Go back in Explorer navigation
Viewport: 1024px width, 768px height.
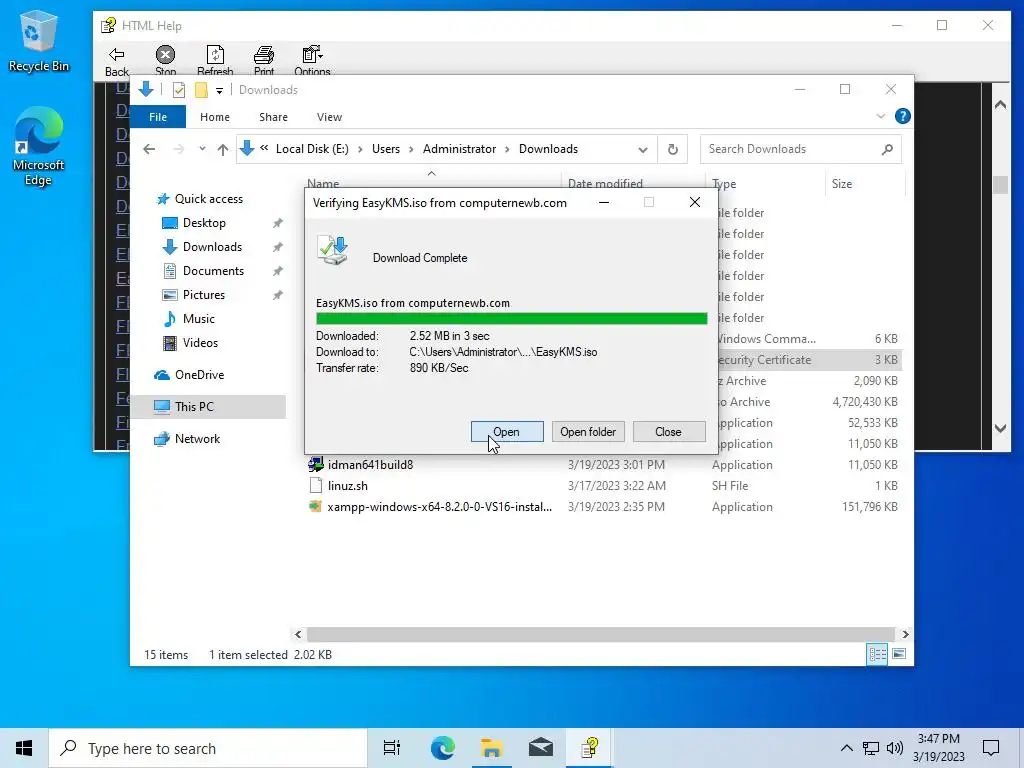[x=149, y=149]
